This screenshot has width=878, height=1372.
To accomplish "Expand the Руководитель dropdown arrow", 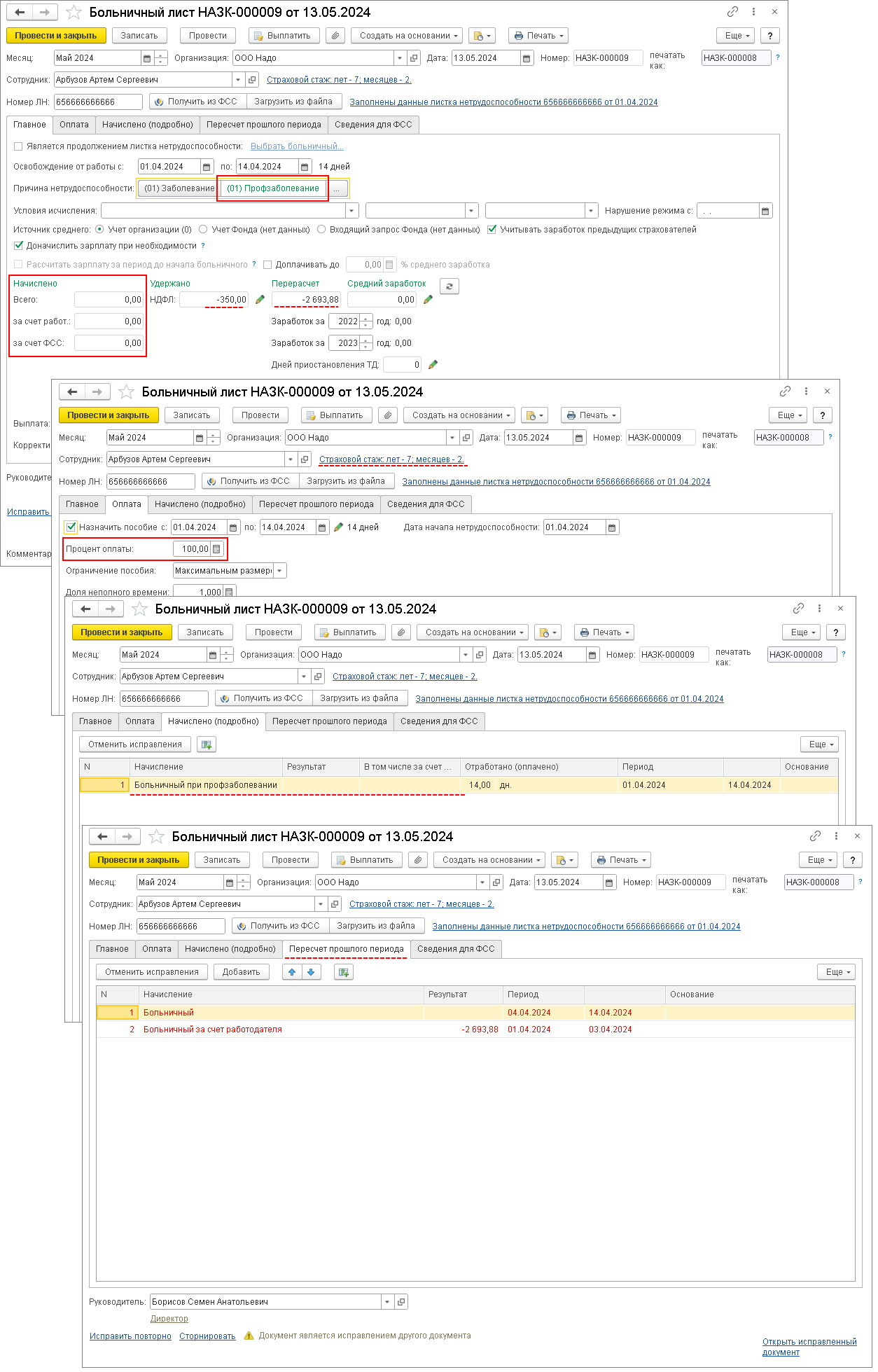I will 387,1302.
